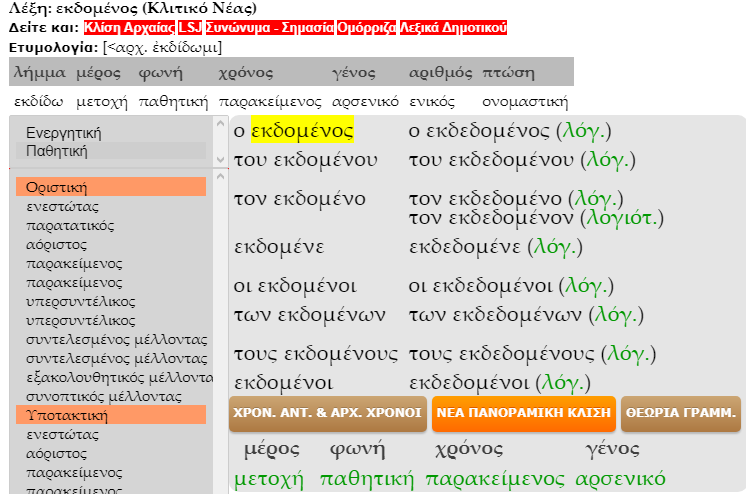Choose εξακολουθητικός μέλλοντας entry
Image resolution: width=746 pixels, height=494 pixels.
[119, 378]
